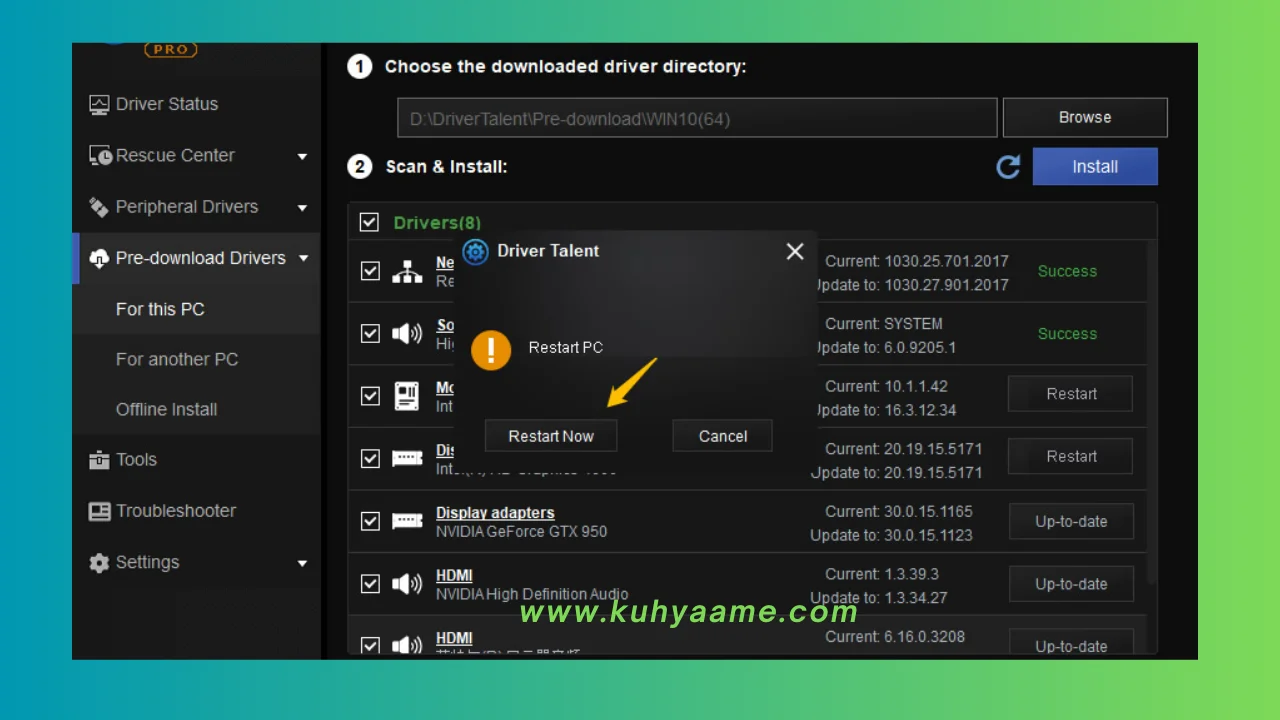Screen dimensions: 1280x720
Task: Uncheck NVIDIA High Definition Audio checkbox
Action: [x=370, y=583]
